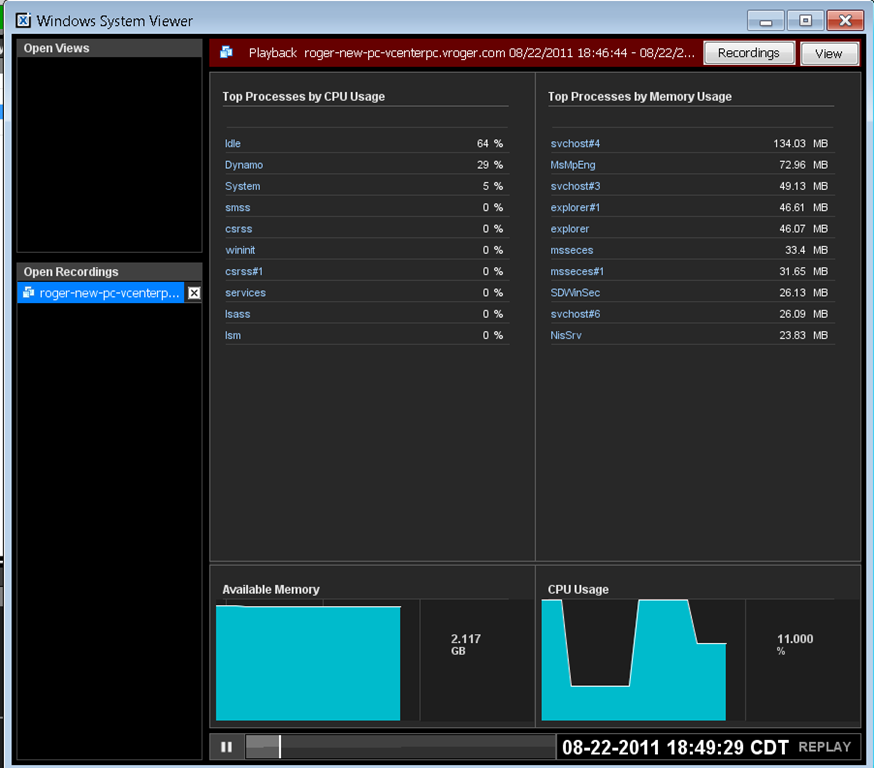
Task: Click the Available Memory graph
Action: tap(308, 663)
